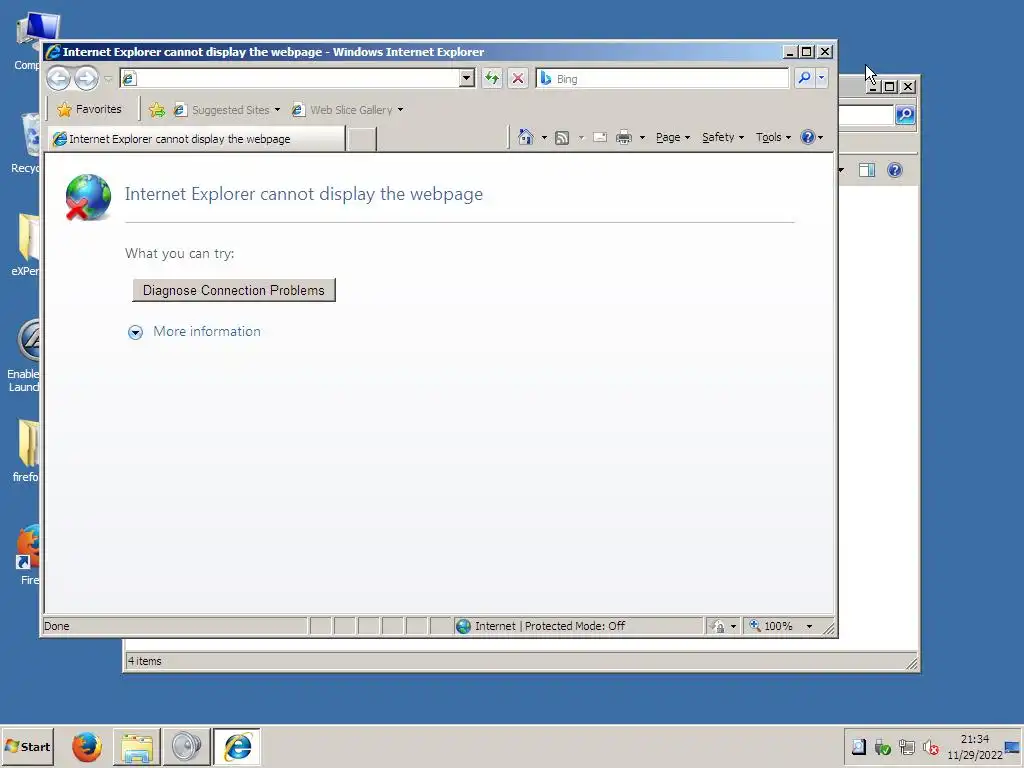Image resolution: width=1024 pixels, height=768 pixels.
Task: Click the RSS feeds icon
Action: 562,137
